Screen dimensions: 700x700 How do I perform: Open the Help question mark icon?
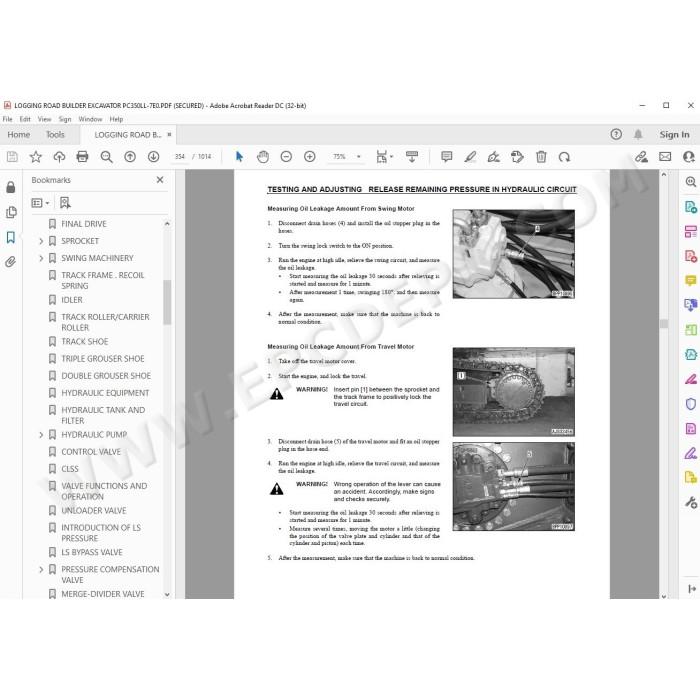[x=616, y=134]
